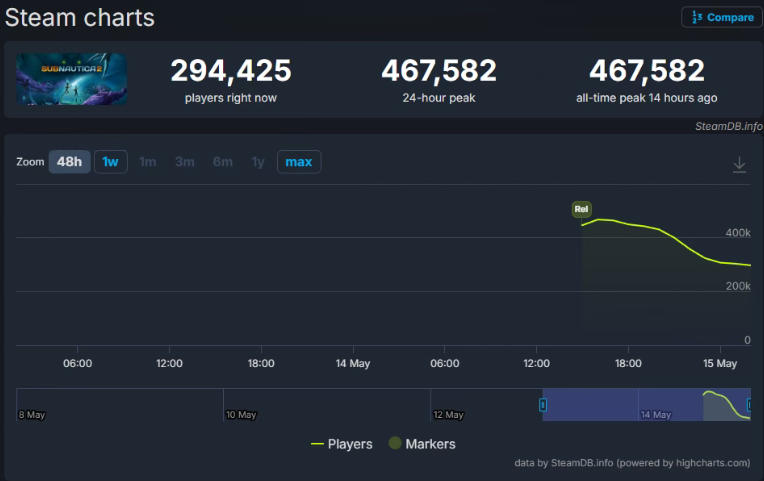Choose the 3m zoom range
The width and height of the screenshot is (764, 481).
(x=185, y=162)
